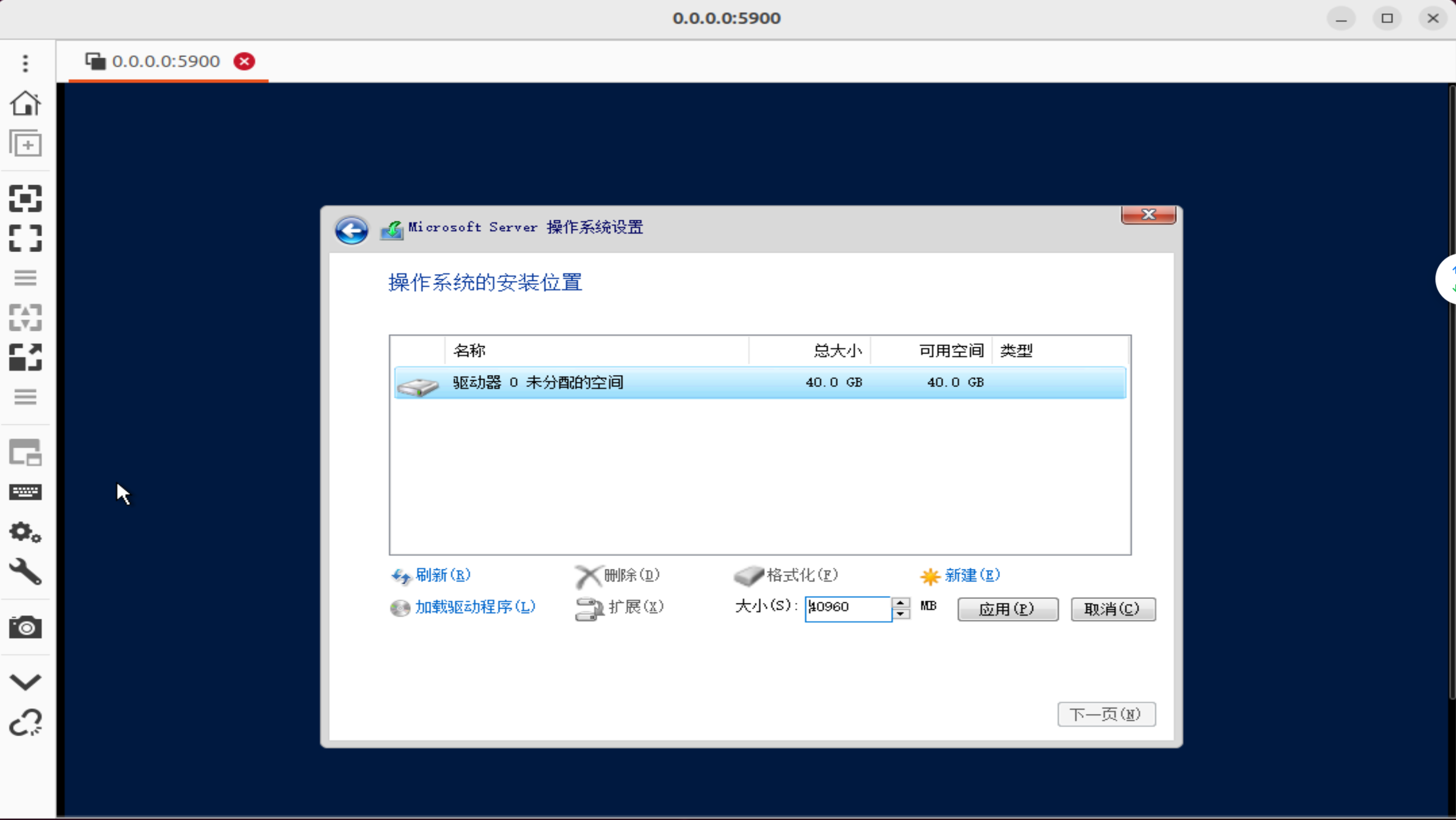Click the 大小 size input field
1456x820 pixels.
(x=848, y=608)
